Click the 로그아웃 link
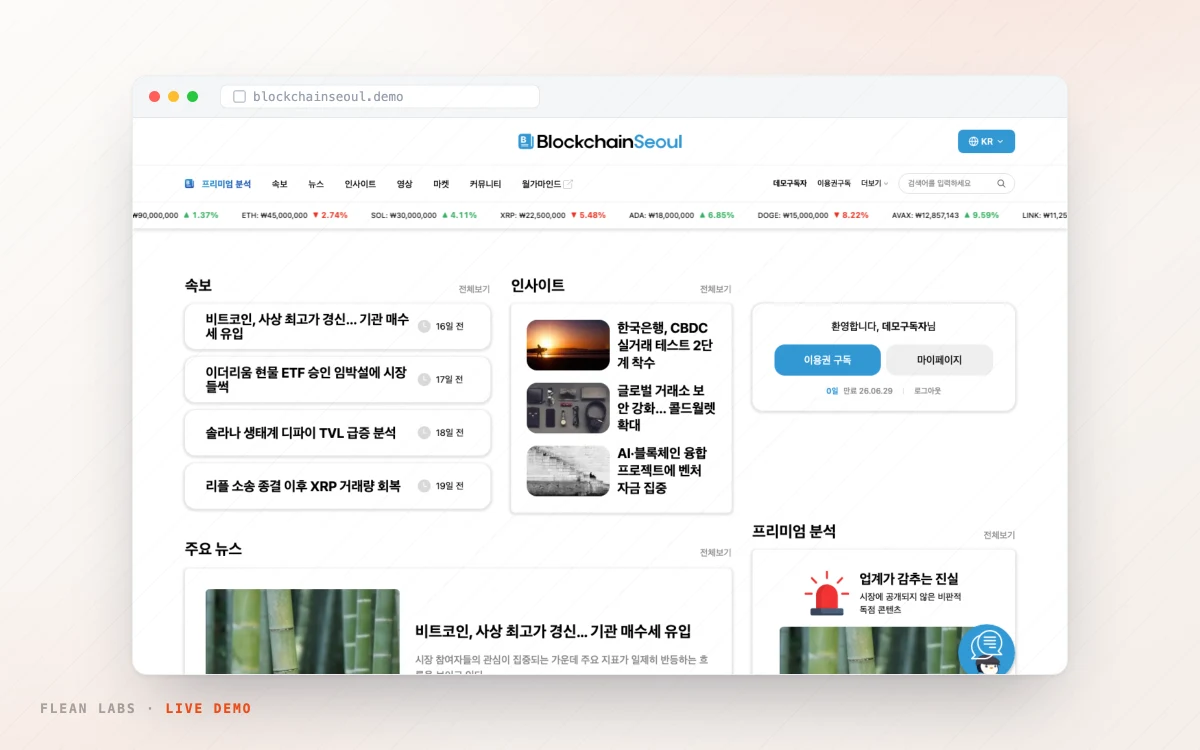1200x750 pixels. 927,391
